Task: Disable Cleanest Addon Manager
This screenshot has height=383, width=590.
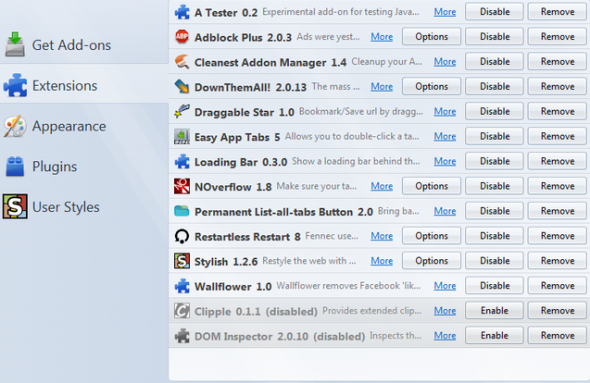Action: click(x=494, y=62)
